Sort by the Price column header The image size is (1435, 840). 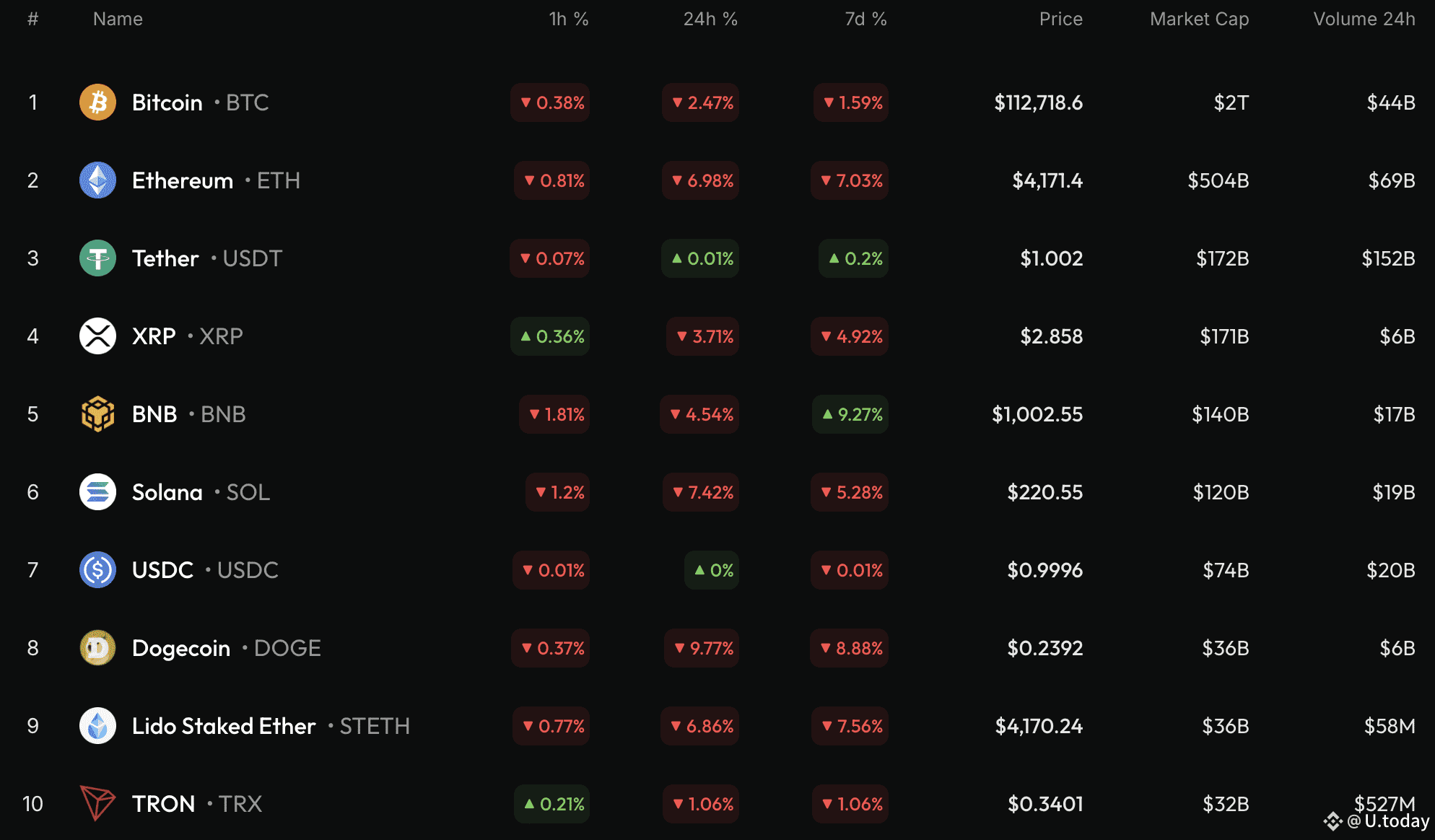(x=1060, y=19)
